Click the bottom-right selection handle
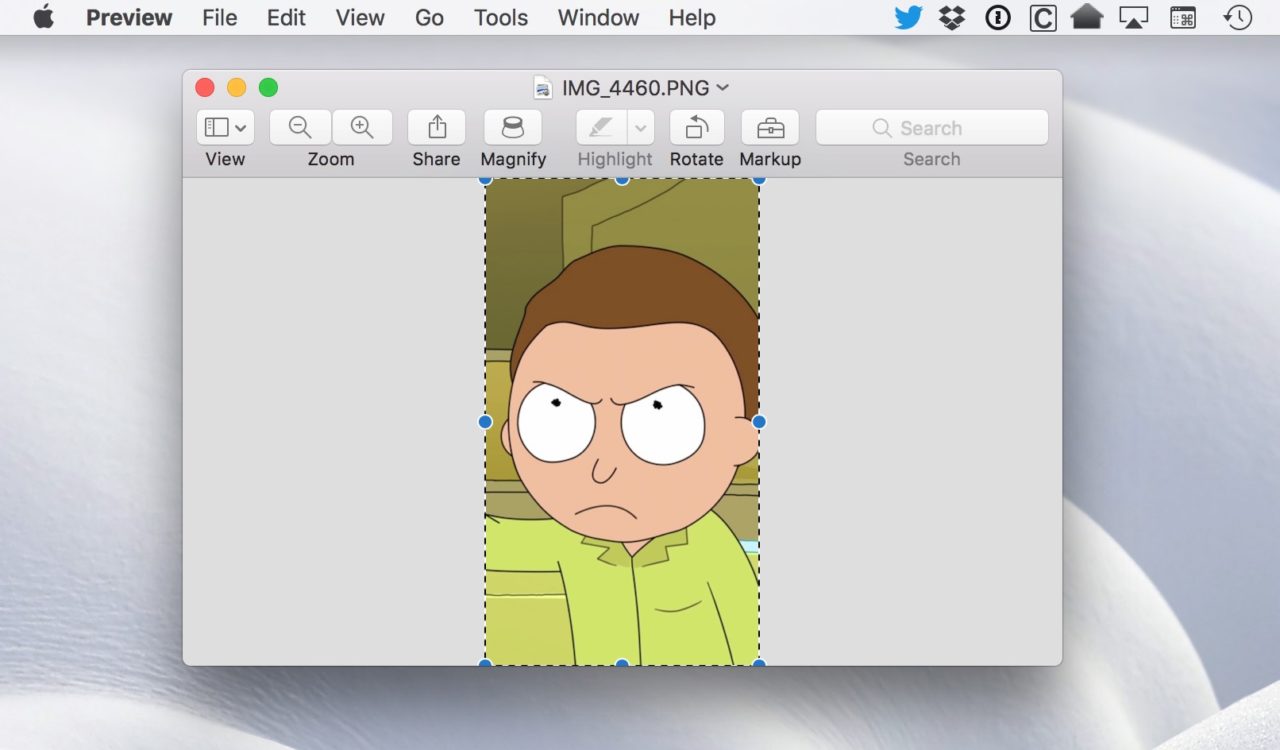The height and width of the screenshot is (750, 1280). [x=759, y=663]
